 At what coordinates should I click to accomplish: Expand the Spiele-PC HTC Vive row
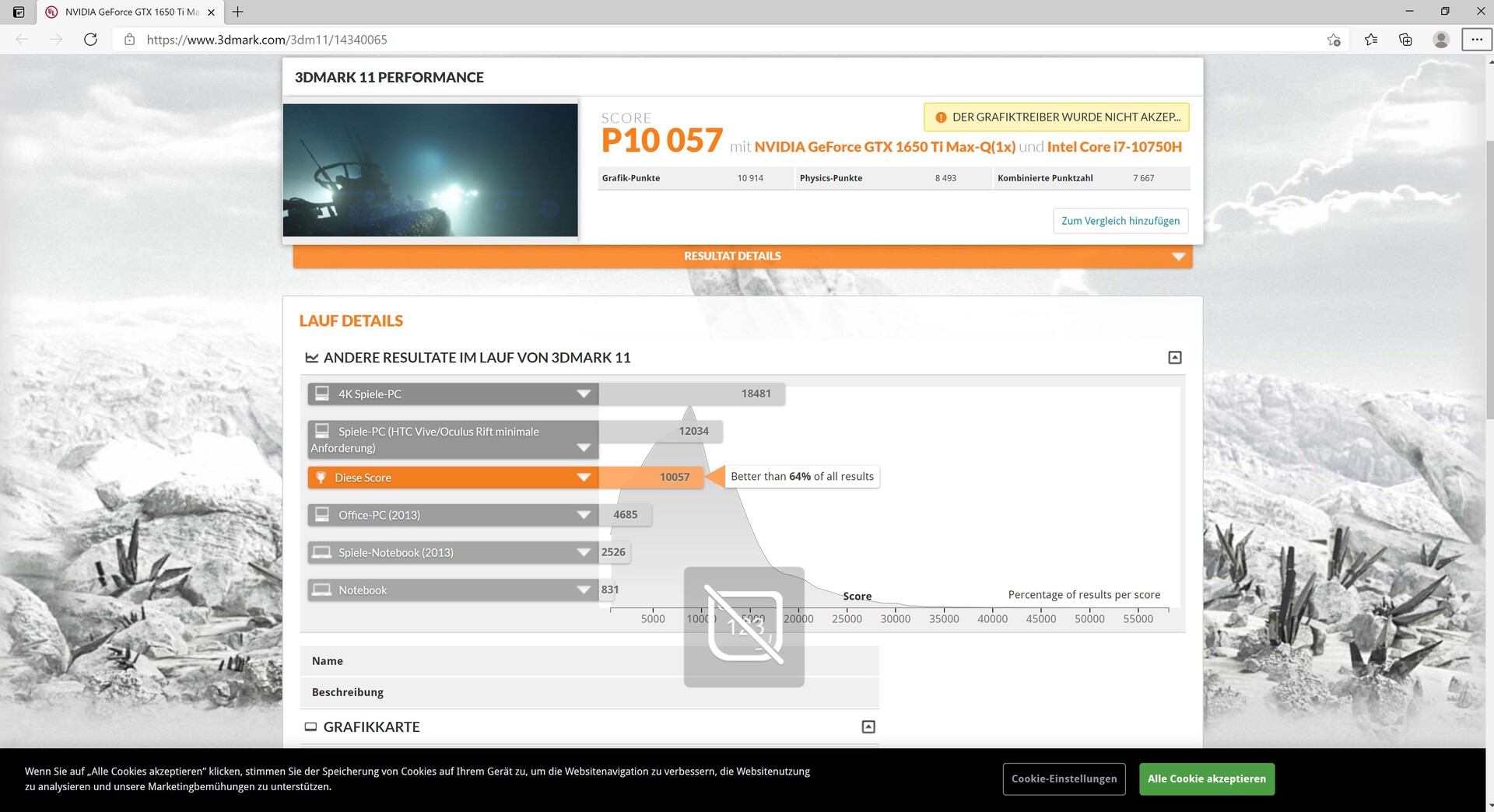tap(584, 448)
